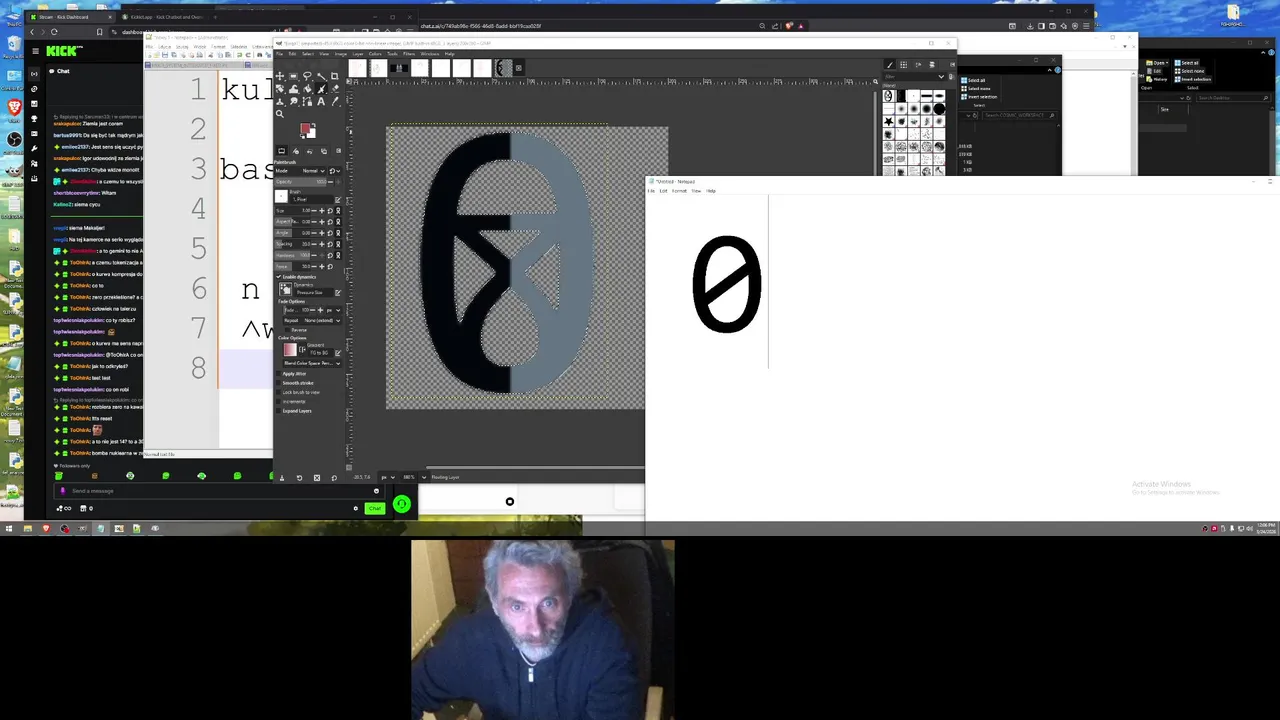The width and height of the screenshot is (1280, 720).
Task: Click History in right Explorer window
Action: [x=1156, y=79]
